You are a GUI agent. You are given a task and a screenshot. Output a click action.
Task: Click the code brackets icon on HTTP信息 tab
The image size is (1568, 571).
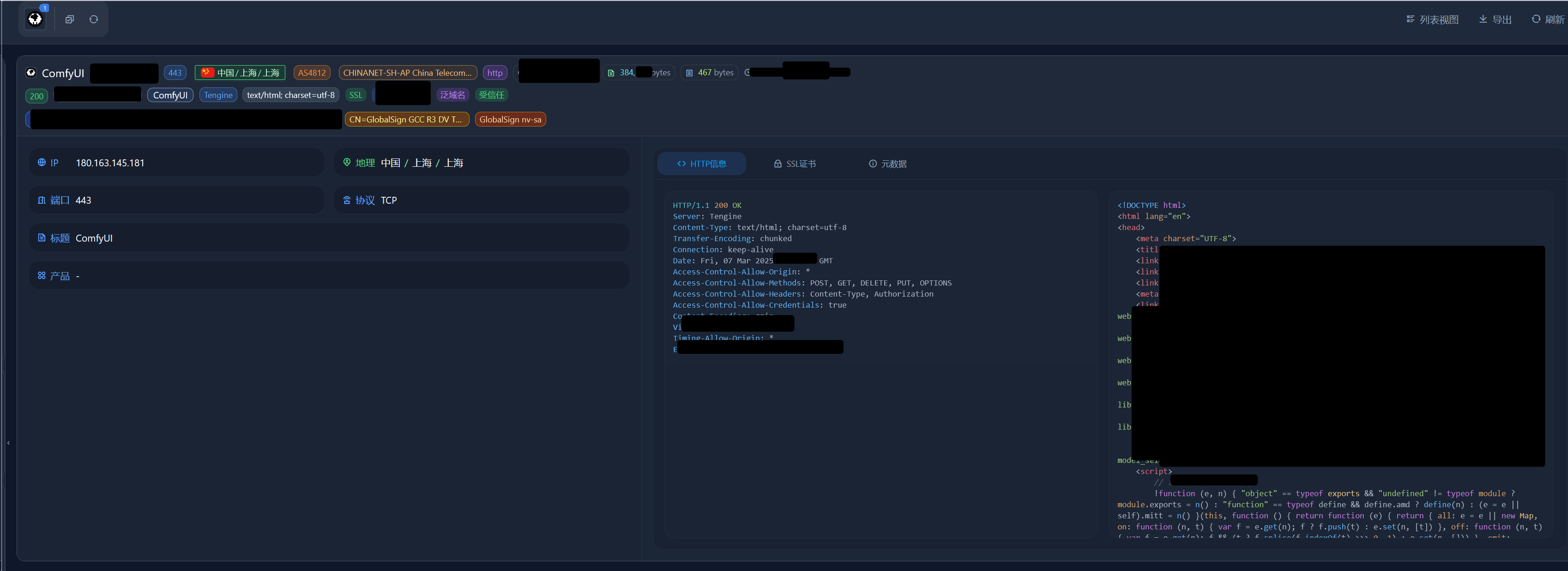click(x=681, y=164)
